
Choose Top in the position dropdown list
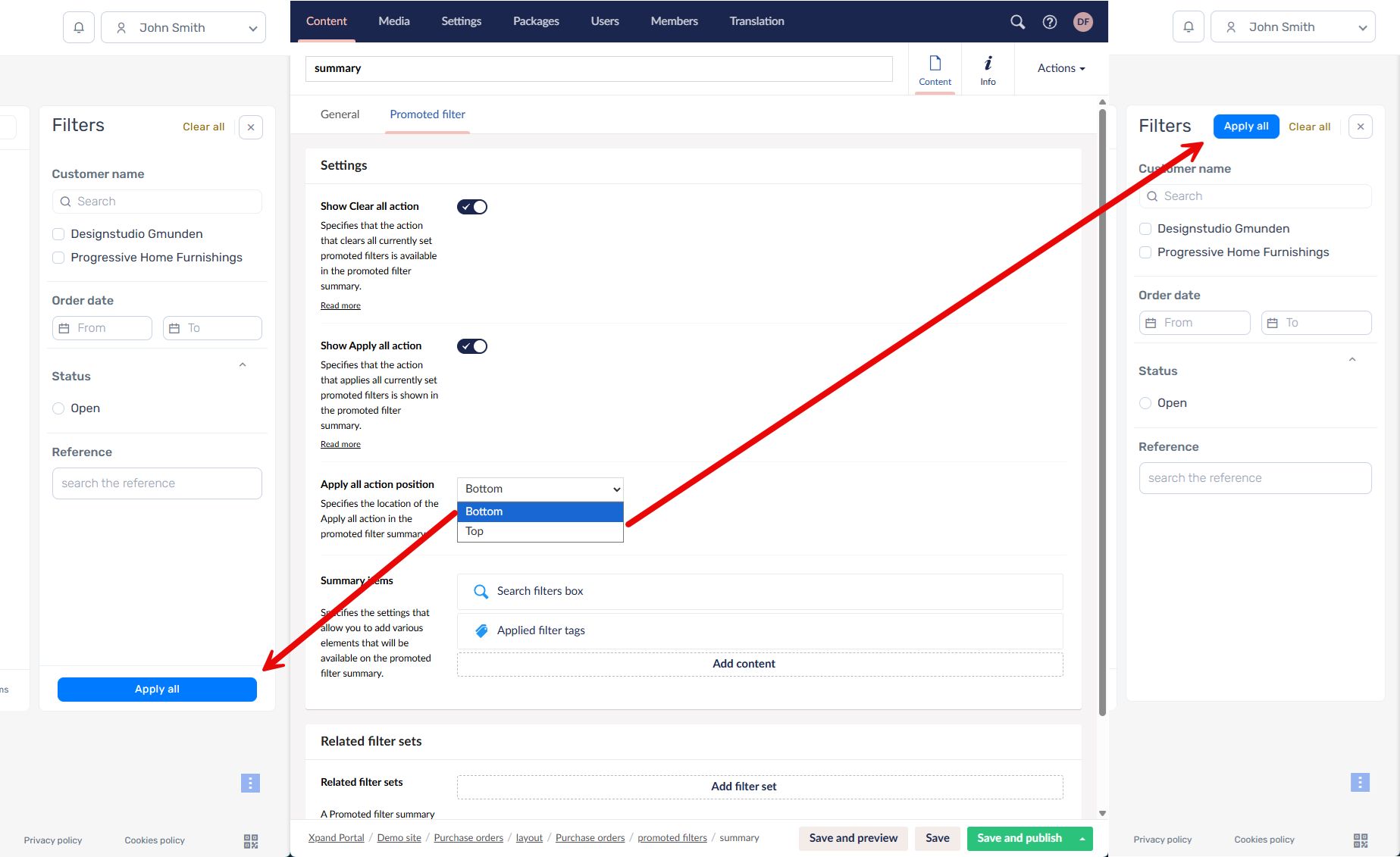click(474, 531)
